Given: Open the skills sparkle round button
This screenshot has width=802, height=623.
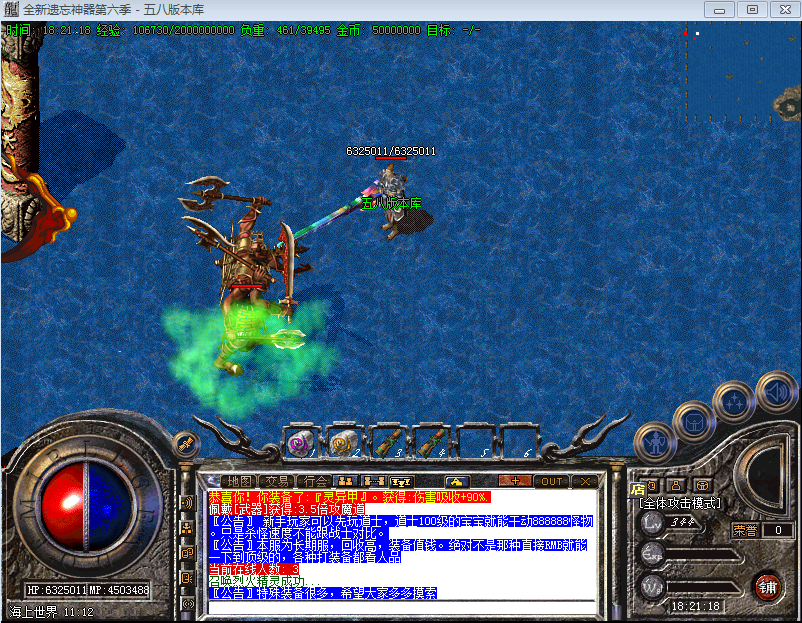Looking at the screenshot, I should pos(734,402).
